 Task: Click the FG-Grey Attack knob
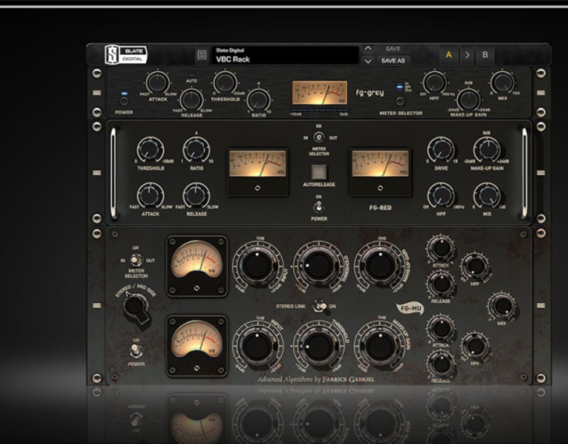point(157,82)
